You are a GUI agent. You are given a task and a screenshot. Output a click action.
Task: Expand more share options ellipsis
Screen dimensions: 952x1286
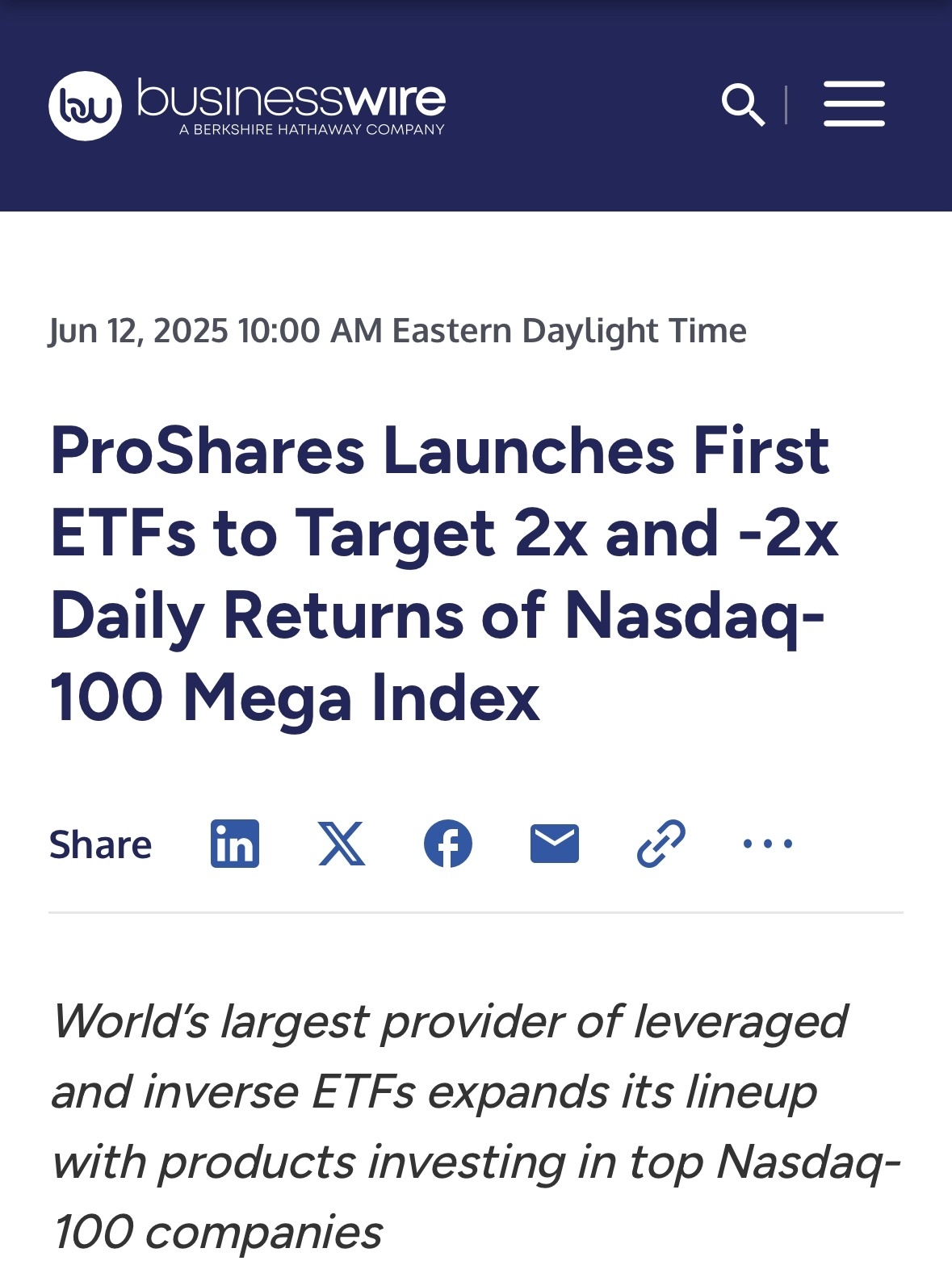(768, 844)
